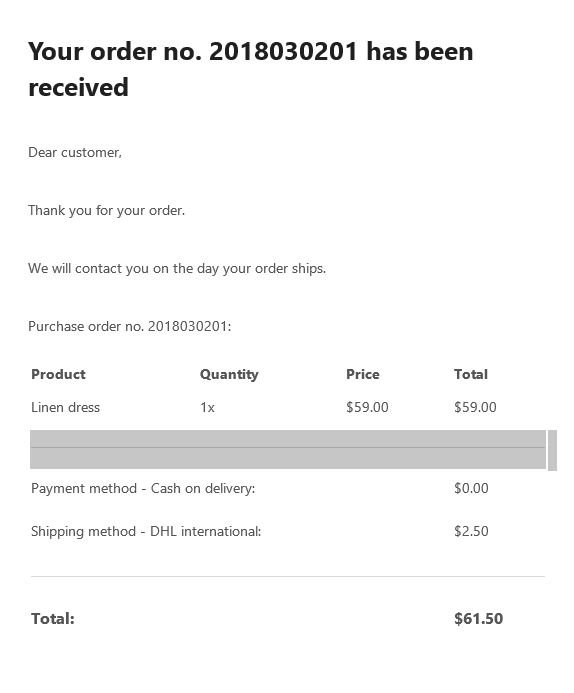Image resolution: width=574 pixels, height=693 pixels.
Task: Click the Thank you for your order line
Action: click(x=106, y=210)
